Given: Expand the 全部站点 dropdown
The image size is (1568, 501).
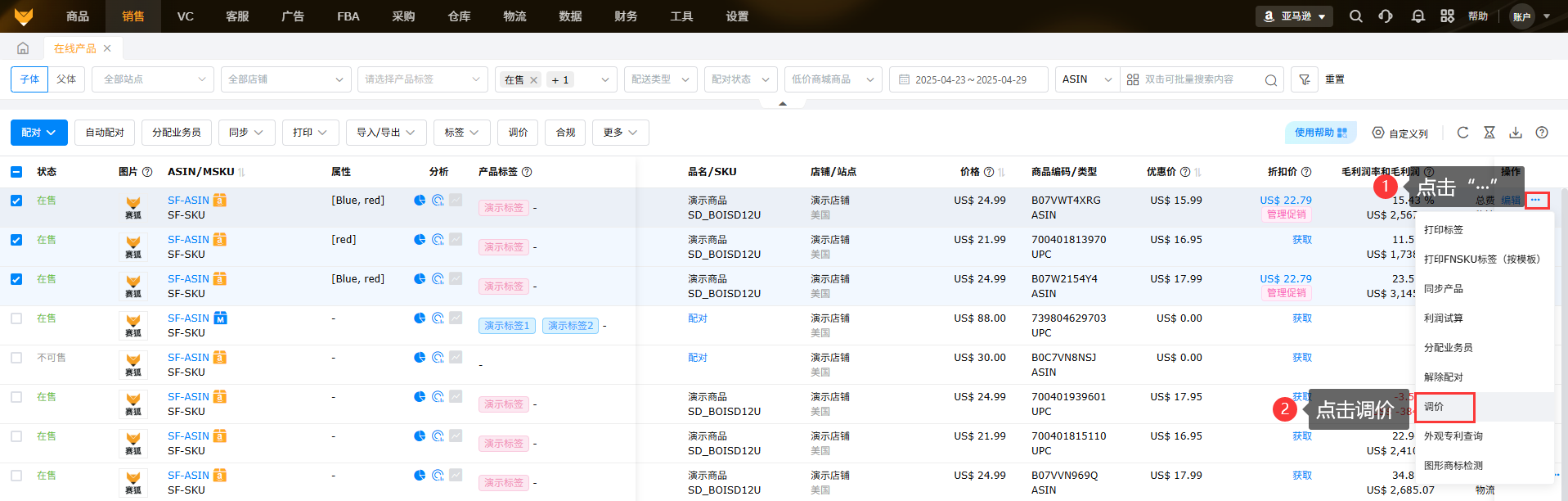Looking at the screenshot, I should [x=153, y=79].
